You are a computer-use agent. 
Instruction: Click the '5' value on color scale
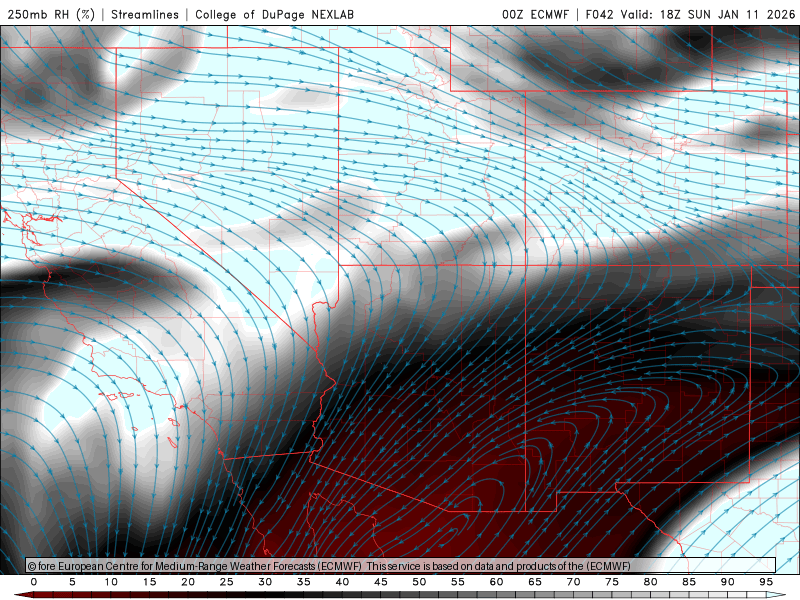(x=72, y=582)
